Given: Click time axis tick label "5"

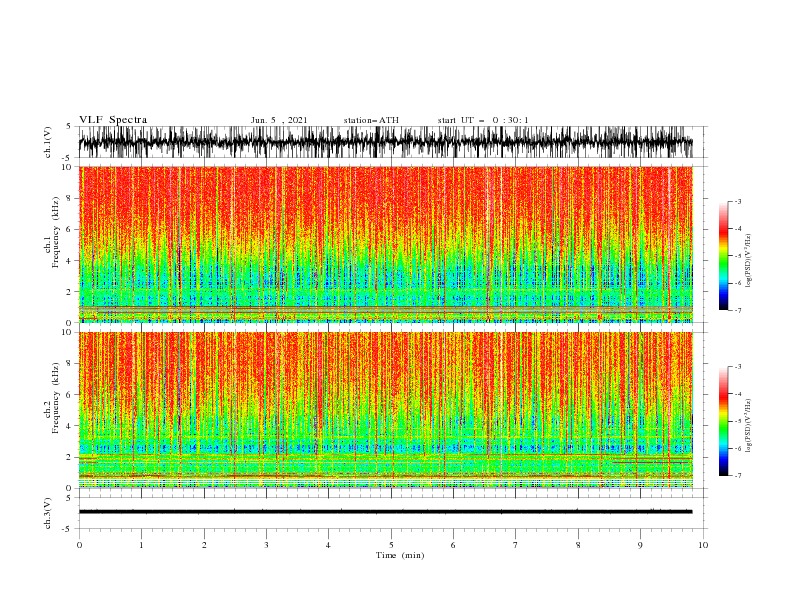Looking at the screenshot, I should click(391, 545).
